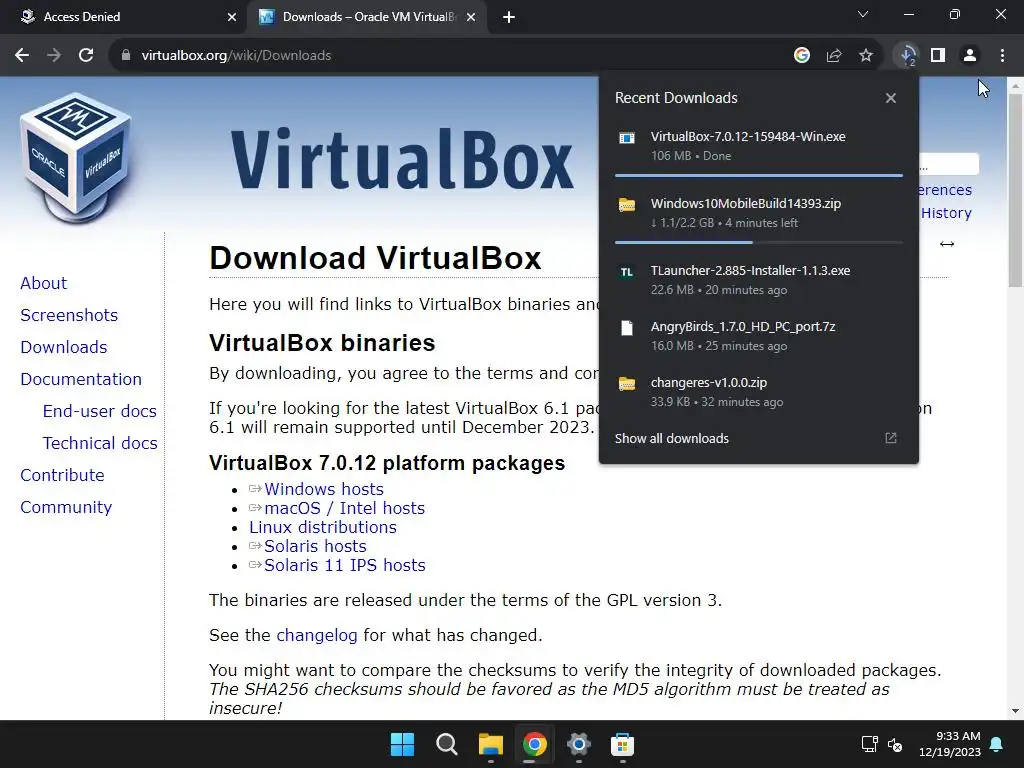This screenshot has height=768, width=1024.
Task: Click the browser forward arrow
Action: tap(54, 56)
